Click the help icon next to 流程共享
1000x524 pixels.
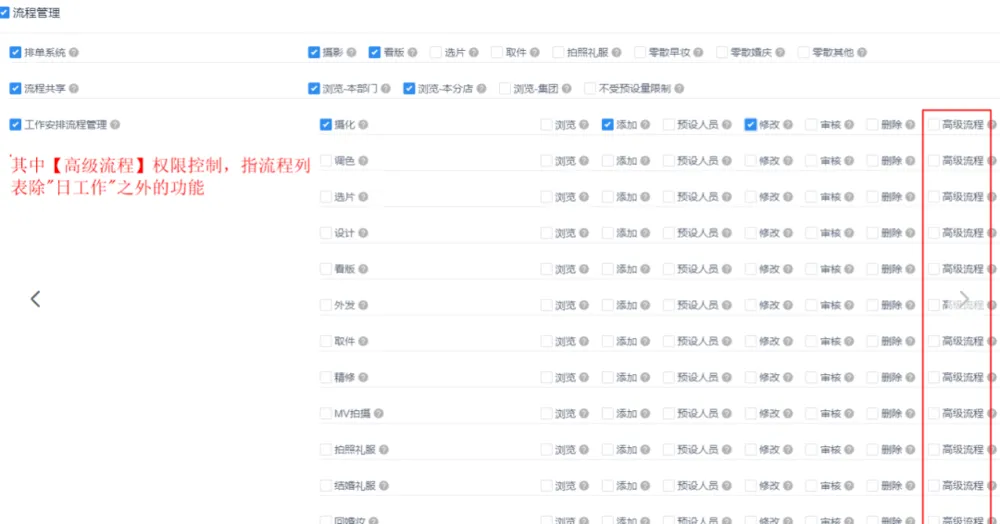click(x=74, y=89)
